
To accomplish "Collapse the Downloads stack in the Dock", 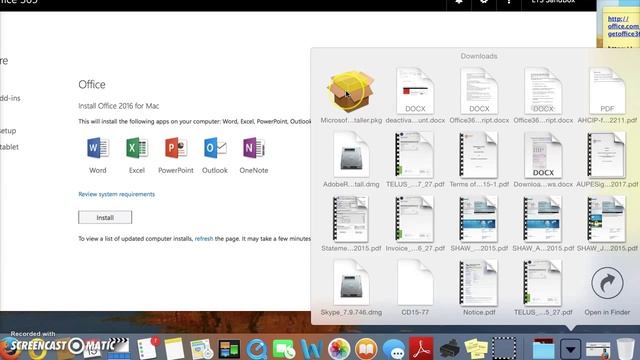I will 571,349.
